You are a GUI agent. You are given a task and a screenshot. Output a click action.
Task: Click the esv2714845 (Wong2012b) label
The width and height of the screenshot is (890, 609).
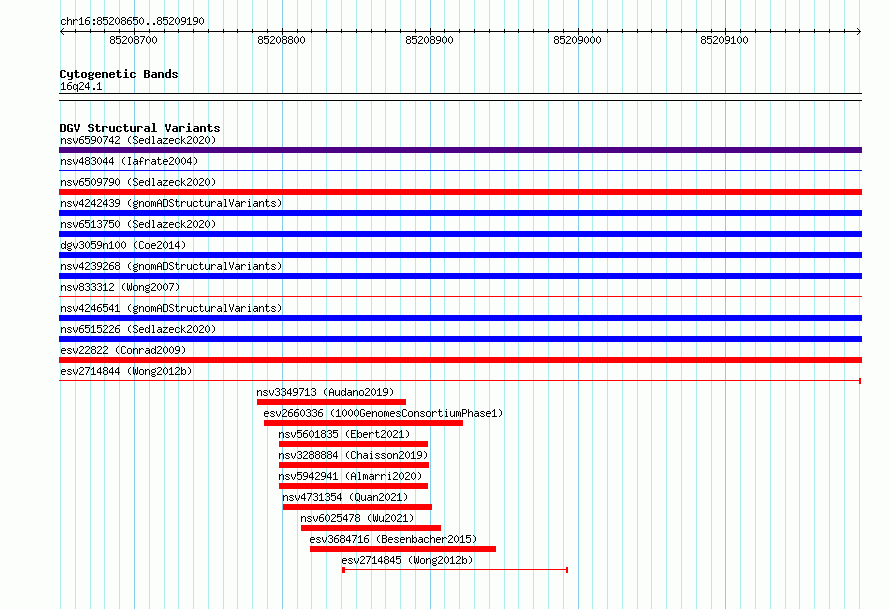click(x=407, y=560)
